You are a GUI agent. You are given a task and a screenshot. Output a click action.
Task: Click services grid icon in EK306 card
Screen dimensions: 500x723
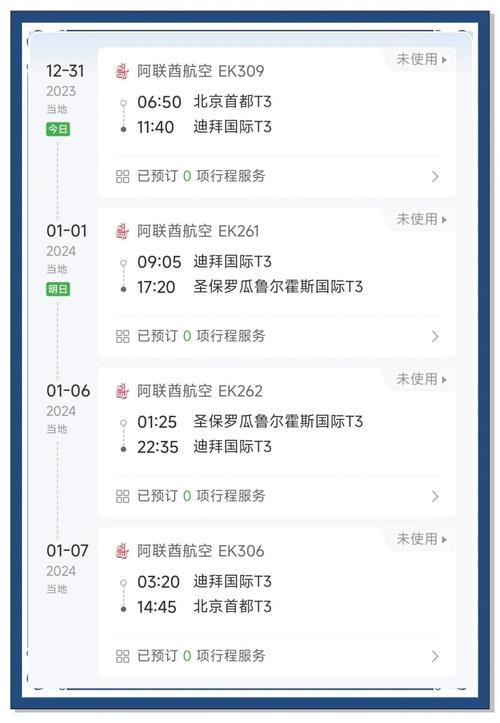(x=123, y=657)
